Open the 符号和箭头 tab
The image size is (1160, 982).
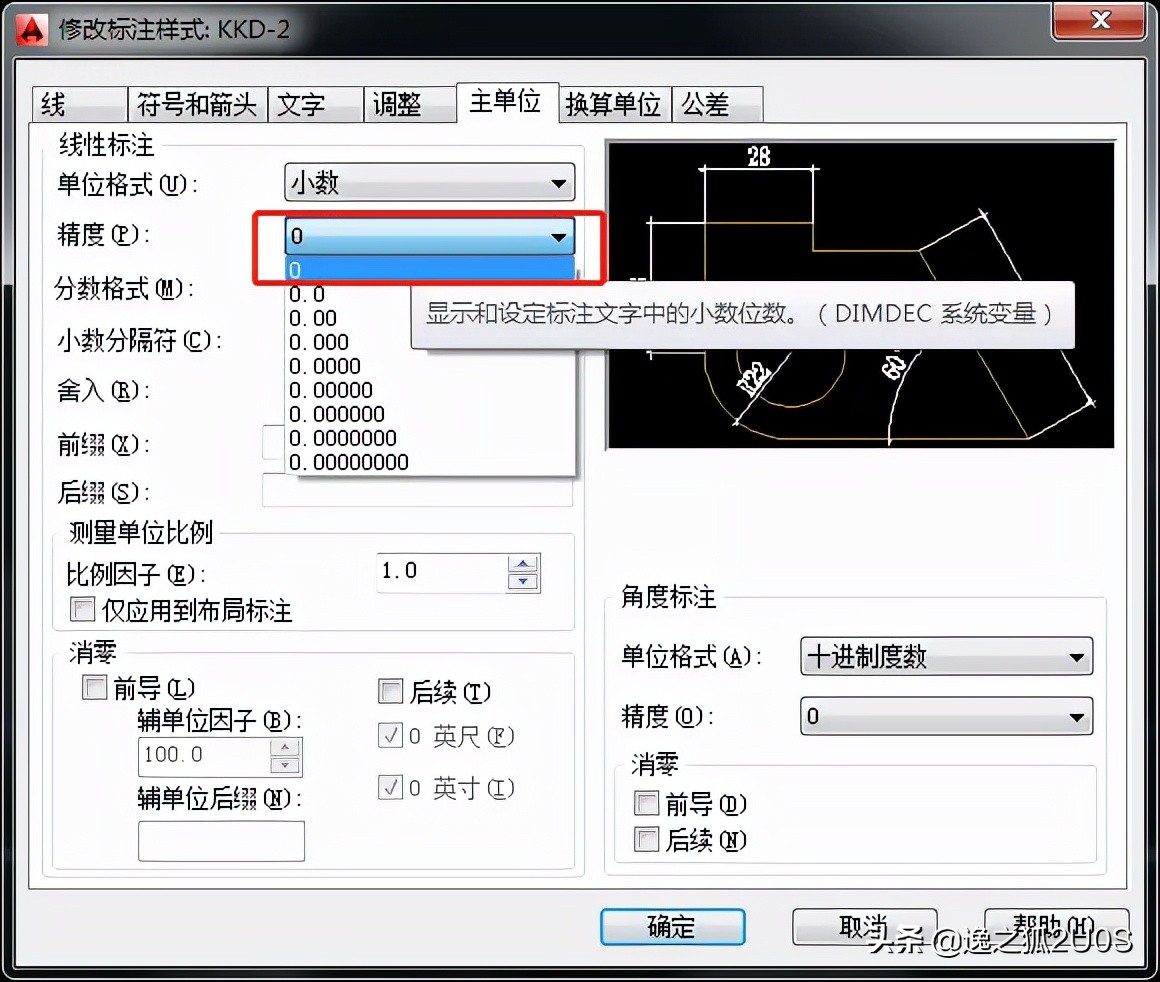tap(196, 103)
